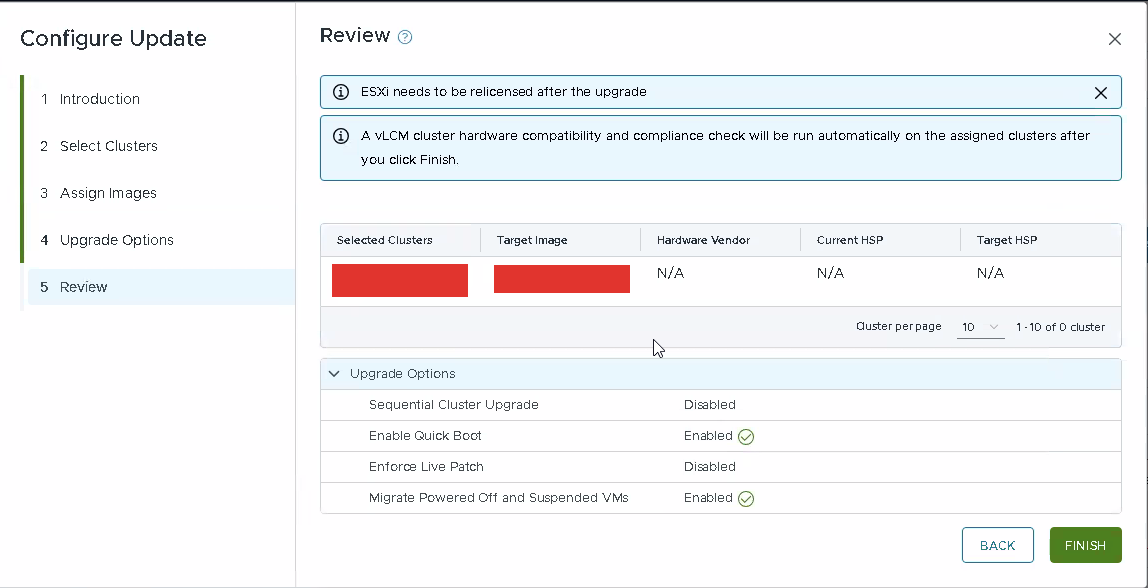Image resolution: width=1148 pixels, height=588 pixels.
Task: Click the Finish button
Action: (x=1085, y=545)
